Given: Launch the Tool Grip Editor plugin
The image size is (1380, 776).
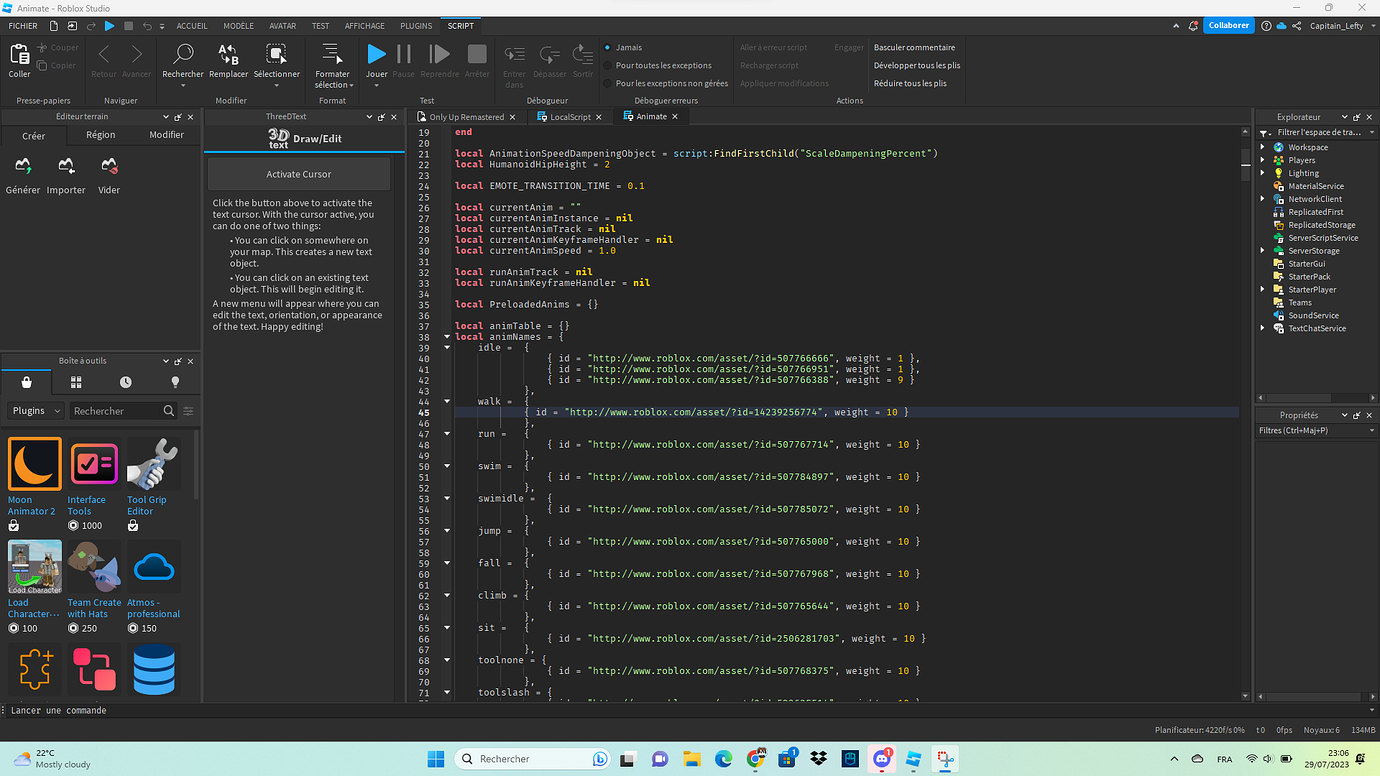Looking at the screenshot, I should coord(152,464).
